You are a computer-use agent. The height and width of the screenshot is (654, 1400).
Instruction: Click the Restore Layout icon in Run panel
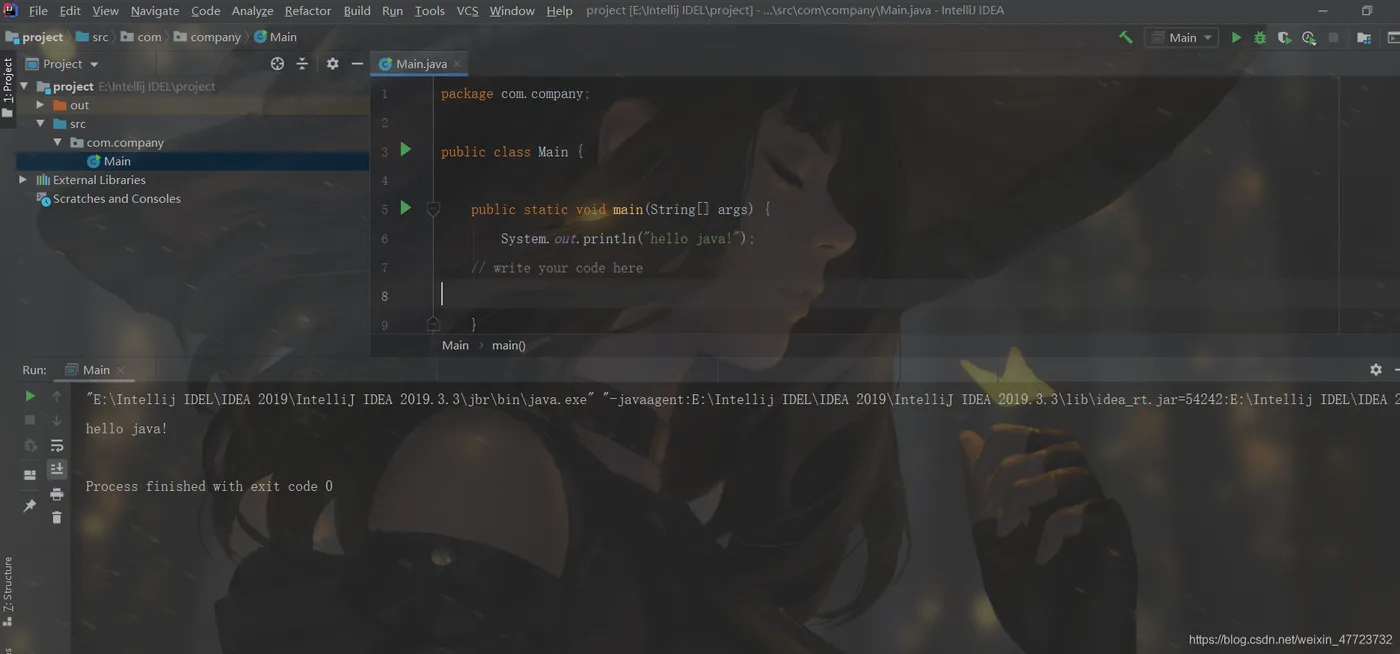[30, 474]
